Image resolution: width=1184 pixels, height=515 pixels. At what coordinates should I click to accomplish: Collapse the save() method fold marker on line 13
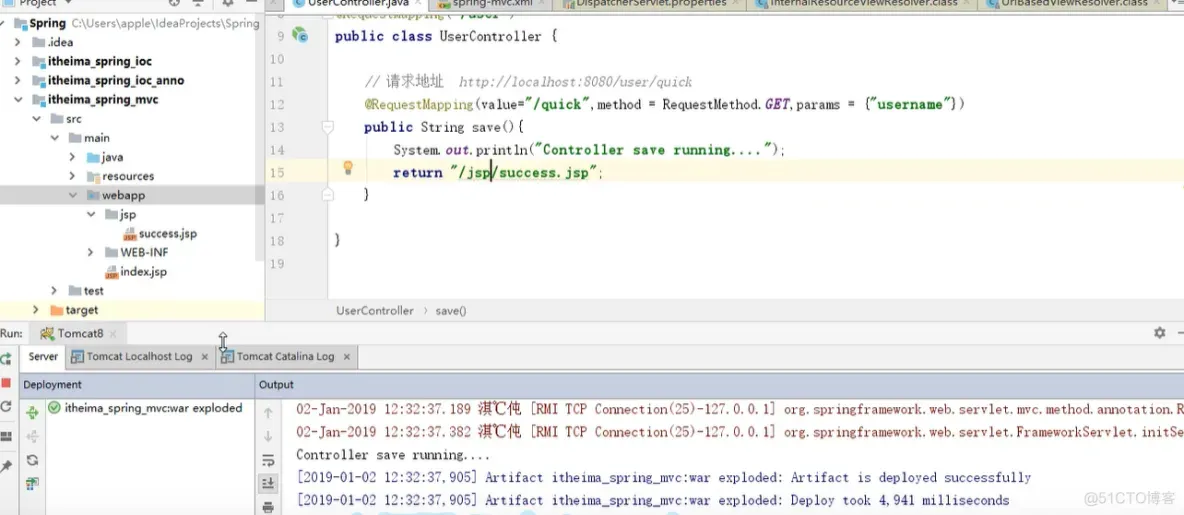point(328,127)
